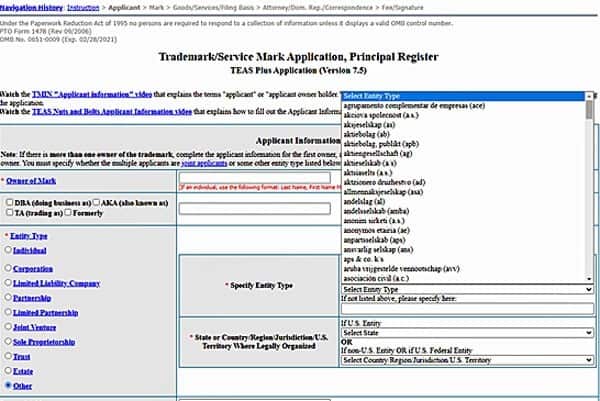
Task: Select the Sole Proprietorship radio button
Action: click(x=8, y=341)
